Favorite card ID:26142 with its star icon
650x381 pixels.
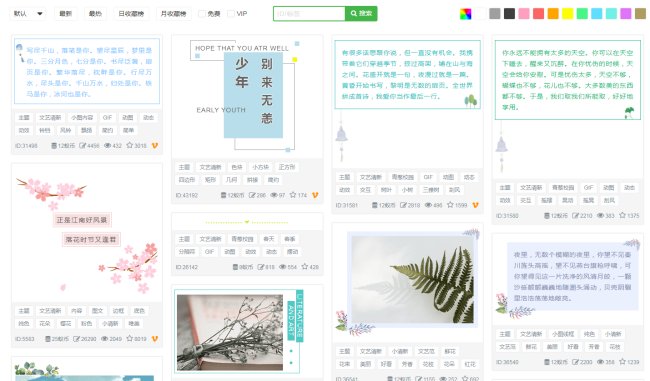pyautogui.click(x=305, y=266)
